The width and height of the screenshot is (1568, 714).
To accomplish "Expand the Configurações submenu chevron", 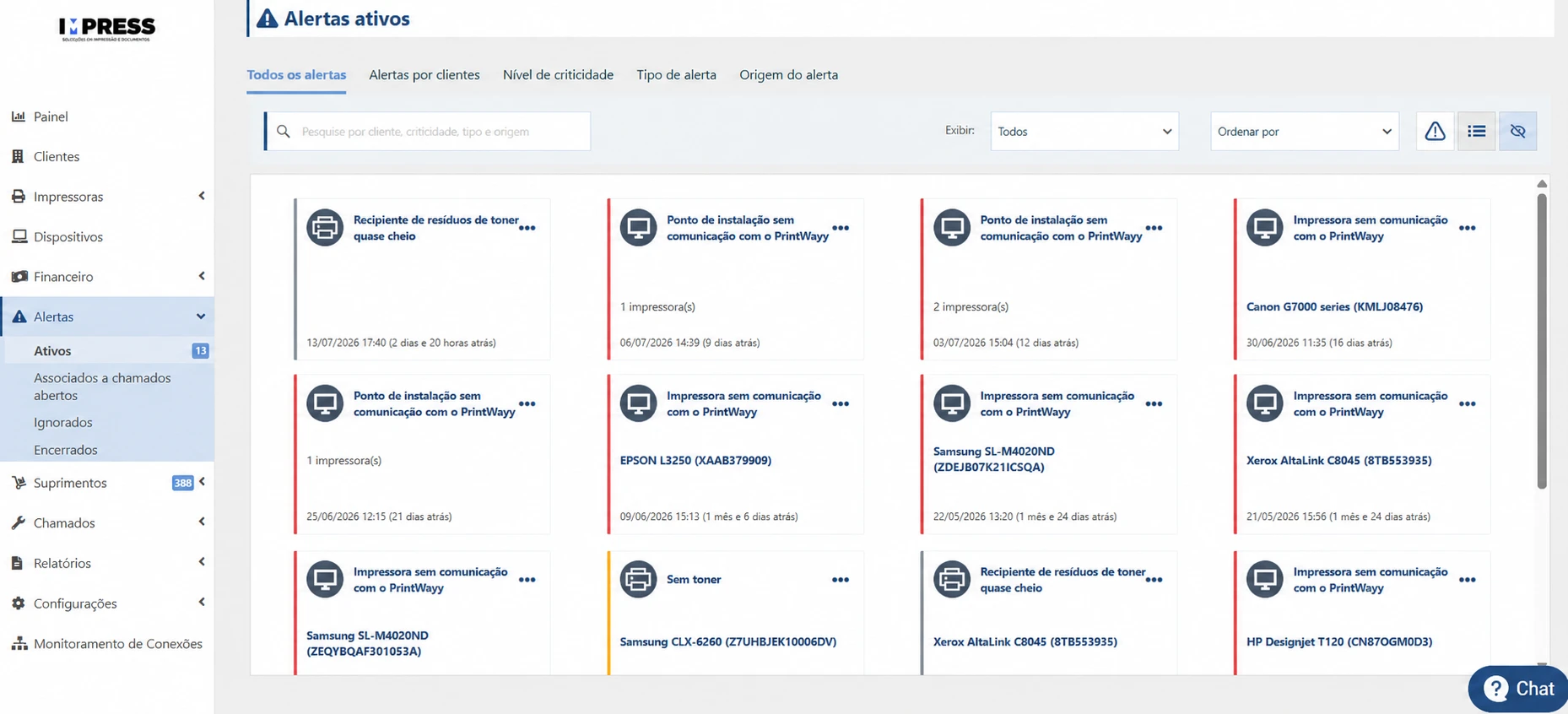I will point(202,602).
